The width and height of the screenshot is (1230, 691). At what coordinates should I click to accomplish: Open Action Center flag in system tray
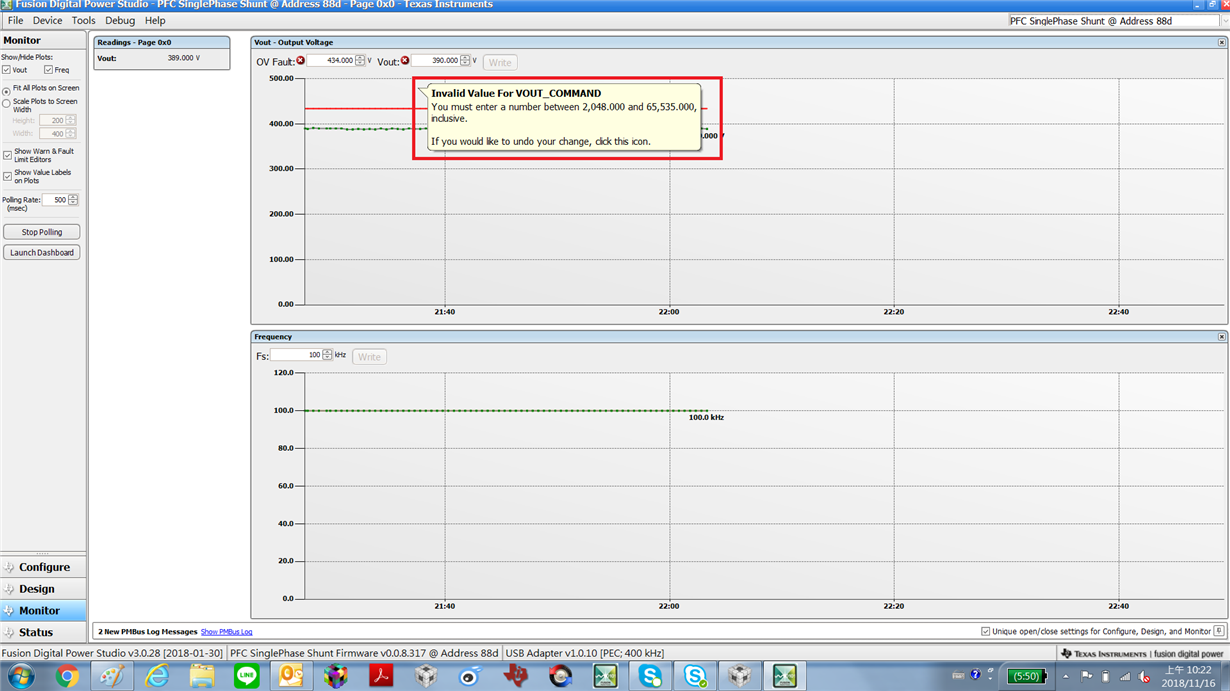click(1086, 677)
